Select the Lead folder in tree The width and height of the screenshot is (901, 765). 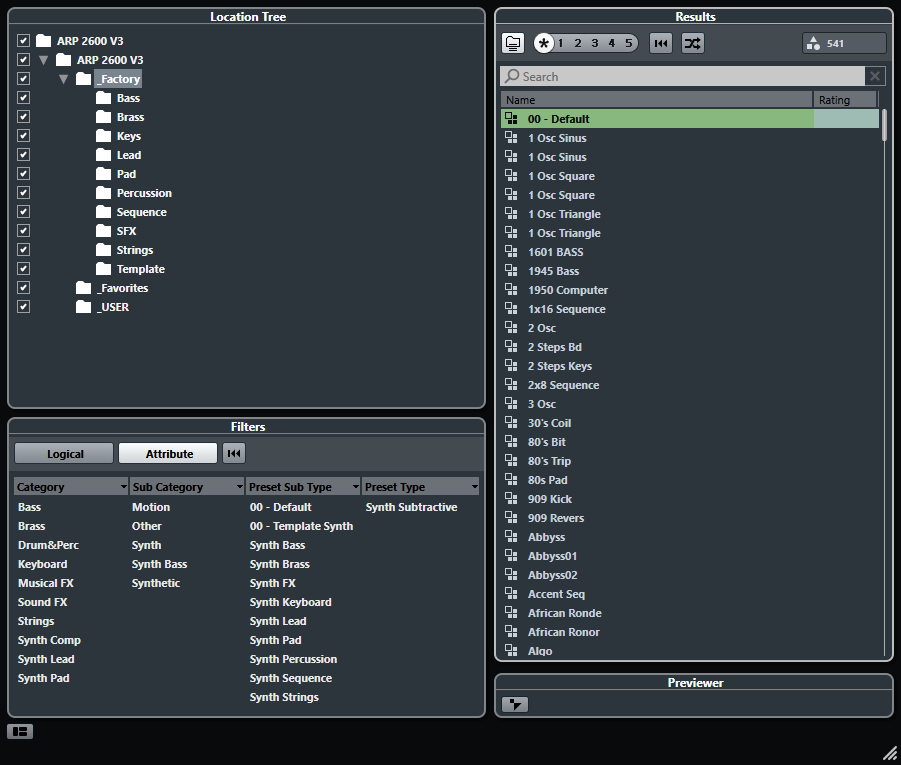[129, 155]
